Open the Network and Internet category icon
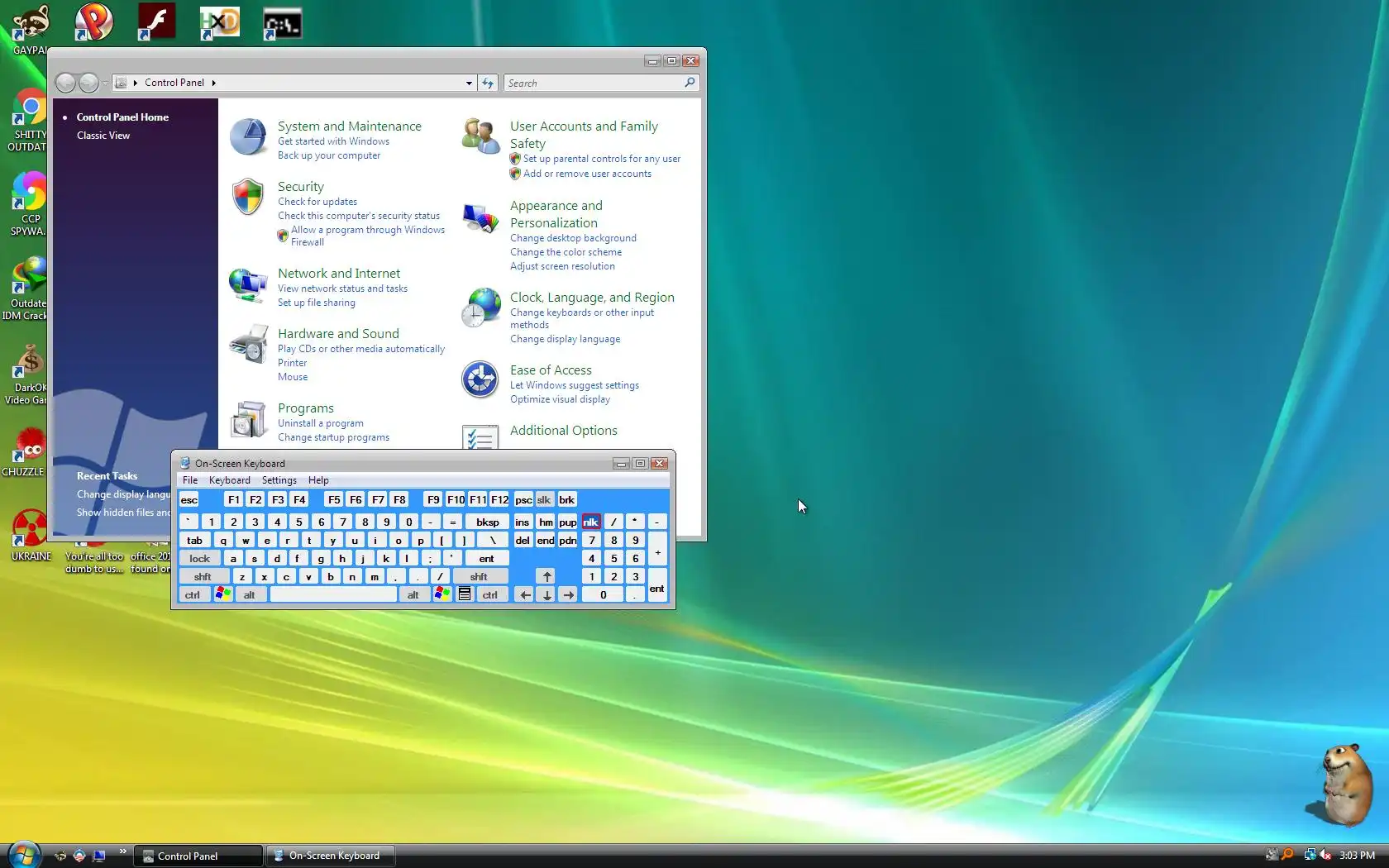This screenshot has height=868, width=1389. tap(247, 285)
